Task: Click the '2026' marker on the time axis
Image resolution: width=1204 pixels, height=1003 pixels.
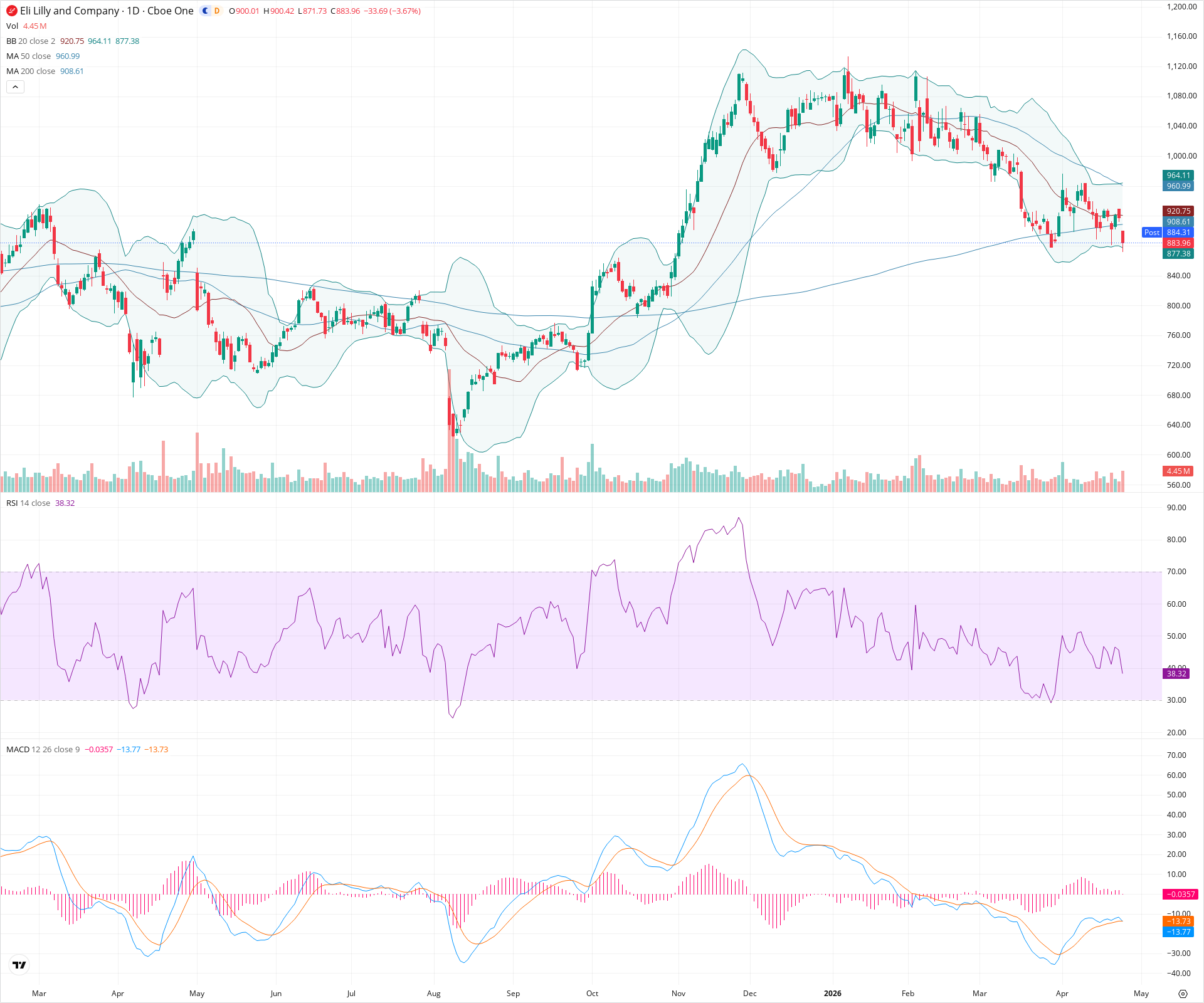Action: click(x=832, y=994)
